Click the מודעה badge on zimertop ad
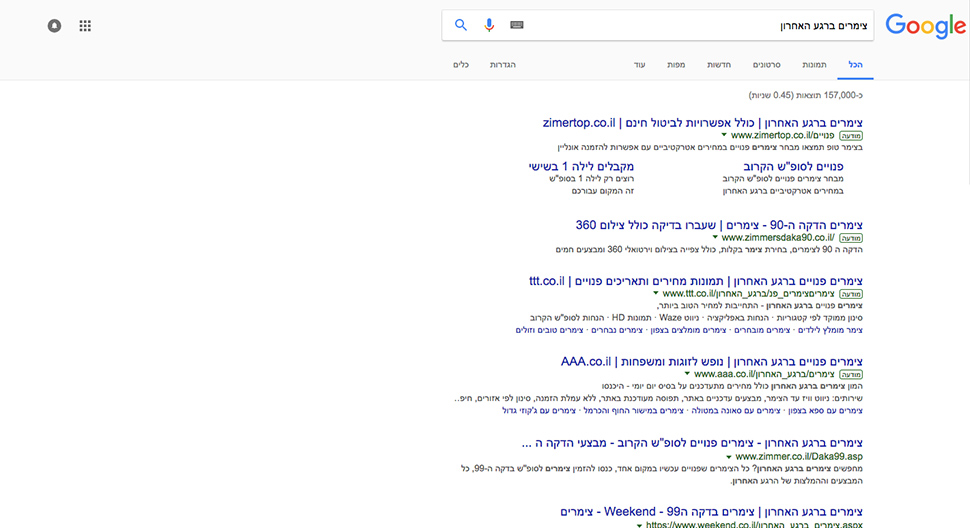 click(851, 135)
